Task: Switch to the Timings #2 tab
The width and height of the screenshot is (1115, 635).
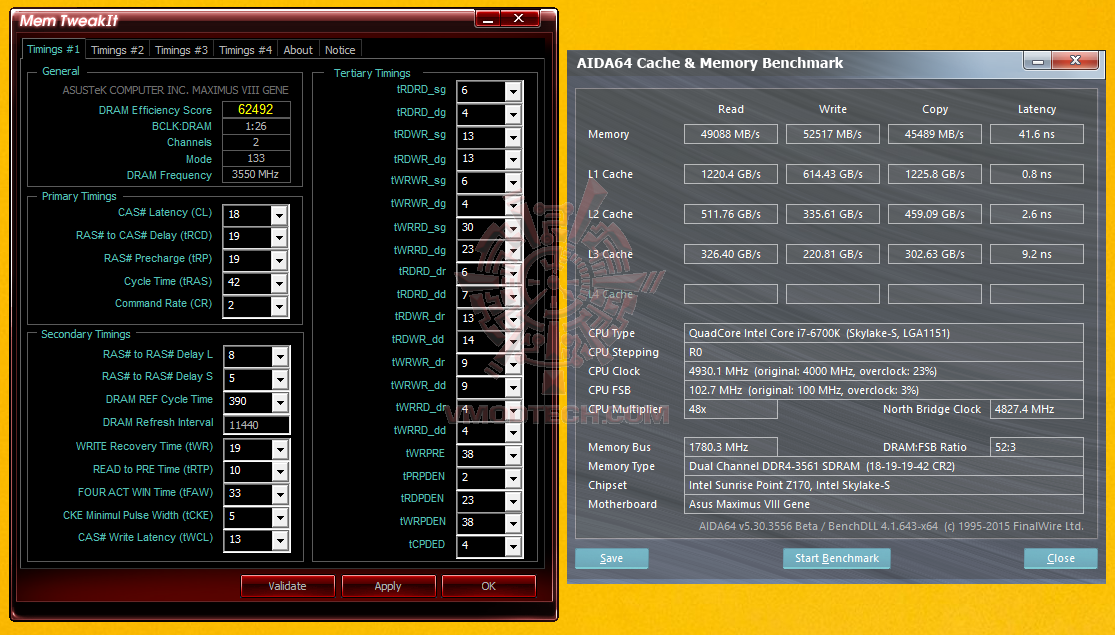Action: tap(117, 50)
